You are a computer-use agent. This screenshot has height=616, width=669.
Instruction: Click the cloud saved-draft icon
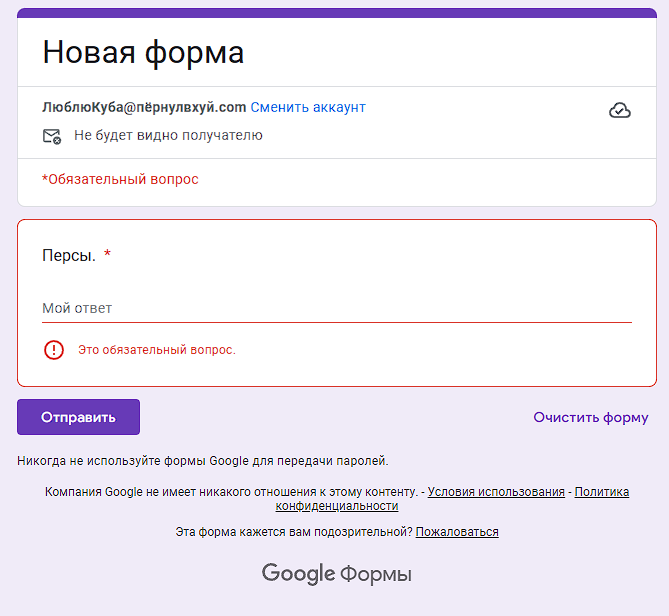click(620, 110)
